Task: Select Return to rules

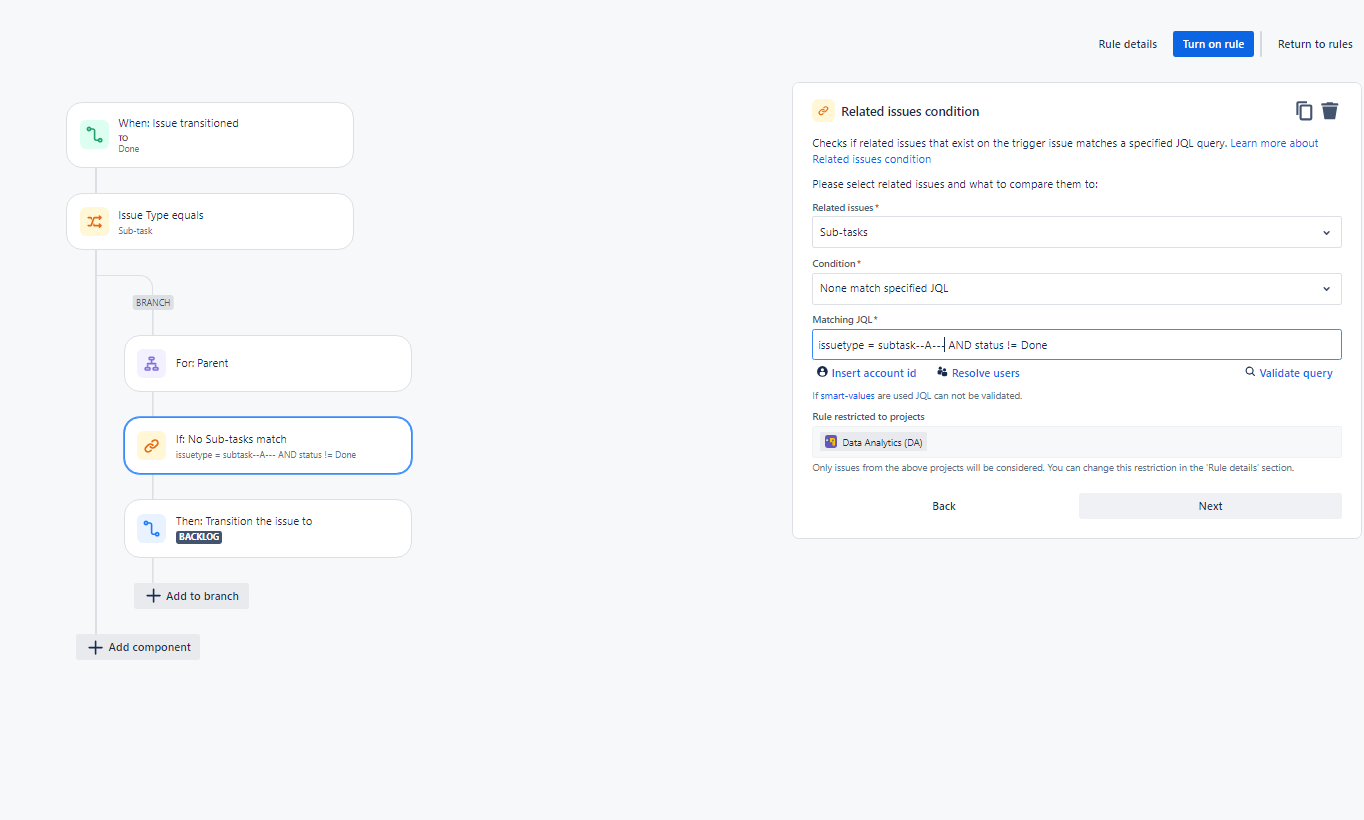Action: coord(1315,44)
